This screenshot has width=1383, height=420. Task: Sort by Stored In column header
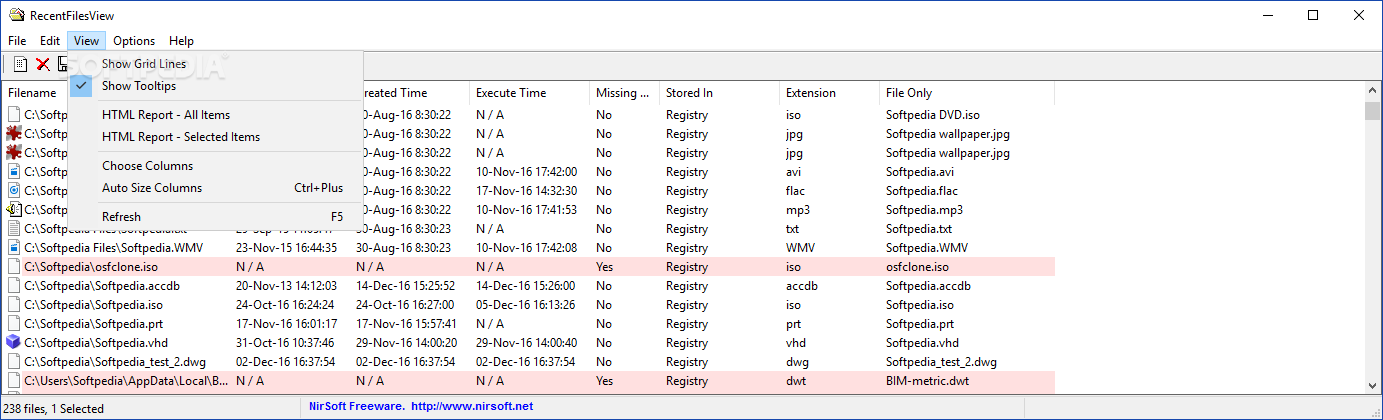click(719, 93)
